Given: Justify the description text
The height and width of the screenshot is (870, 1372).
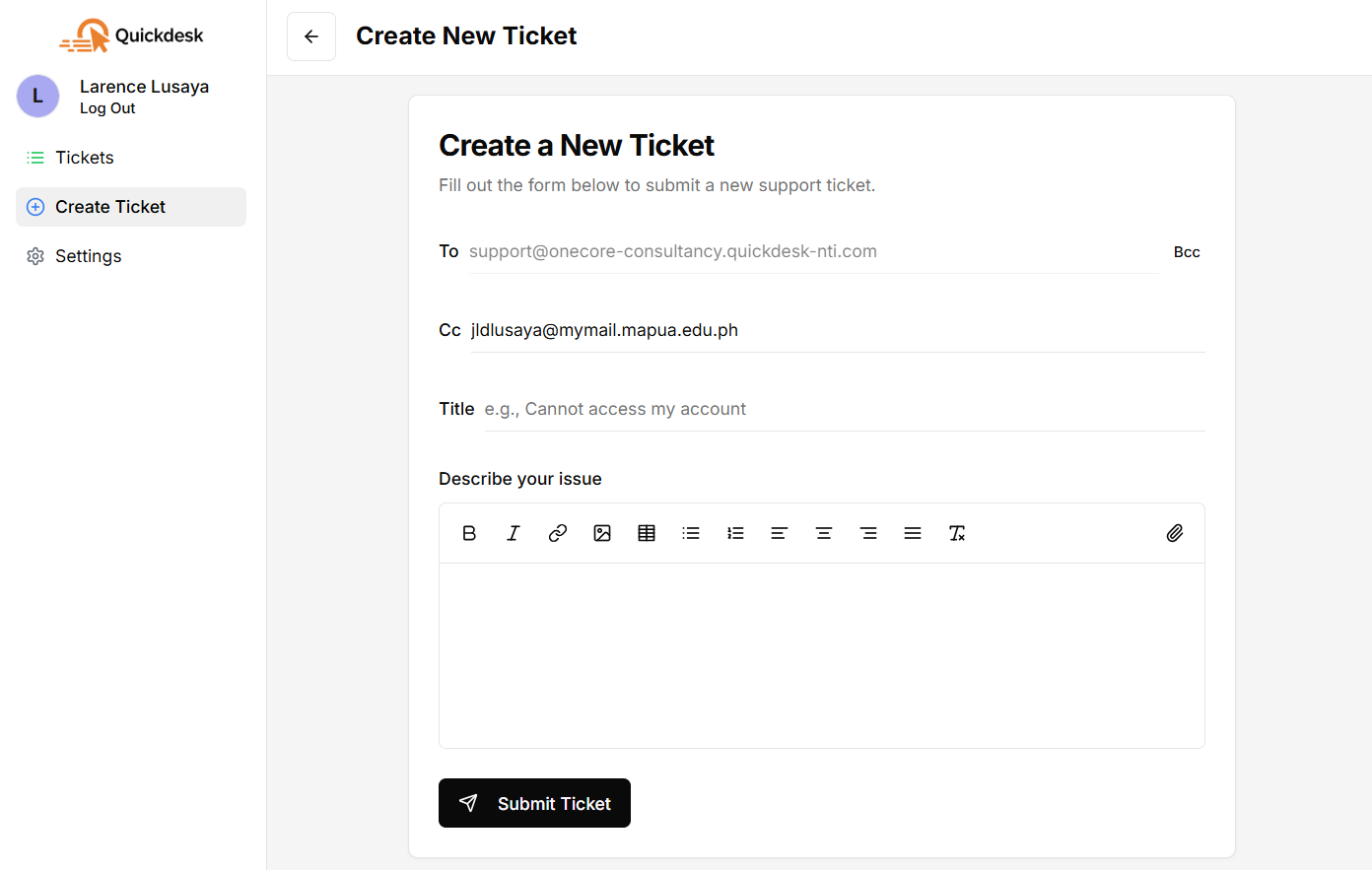Looking at the screenshot, I should tap(913, 533).
